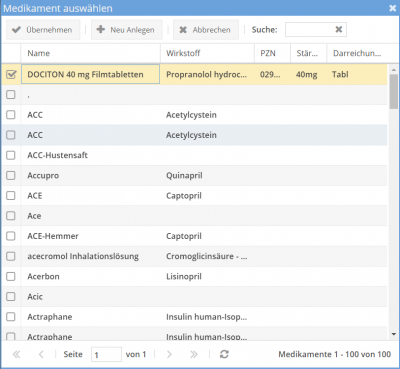The height and width of the screenshot is (369, 400).
Task: Click the Seite page number field
Action: tap(106, 354)
